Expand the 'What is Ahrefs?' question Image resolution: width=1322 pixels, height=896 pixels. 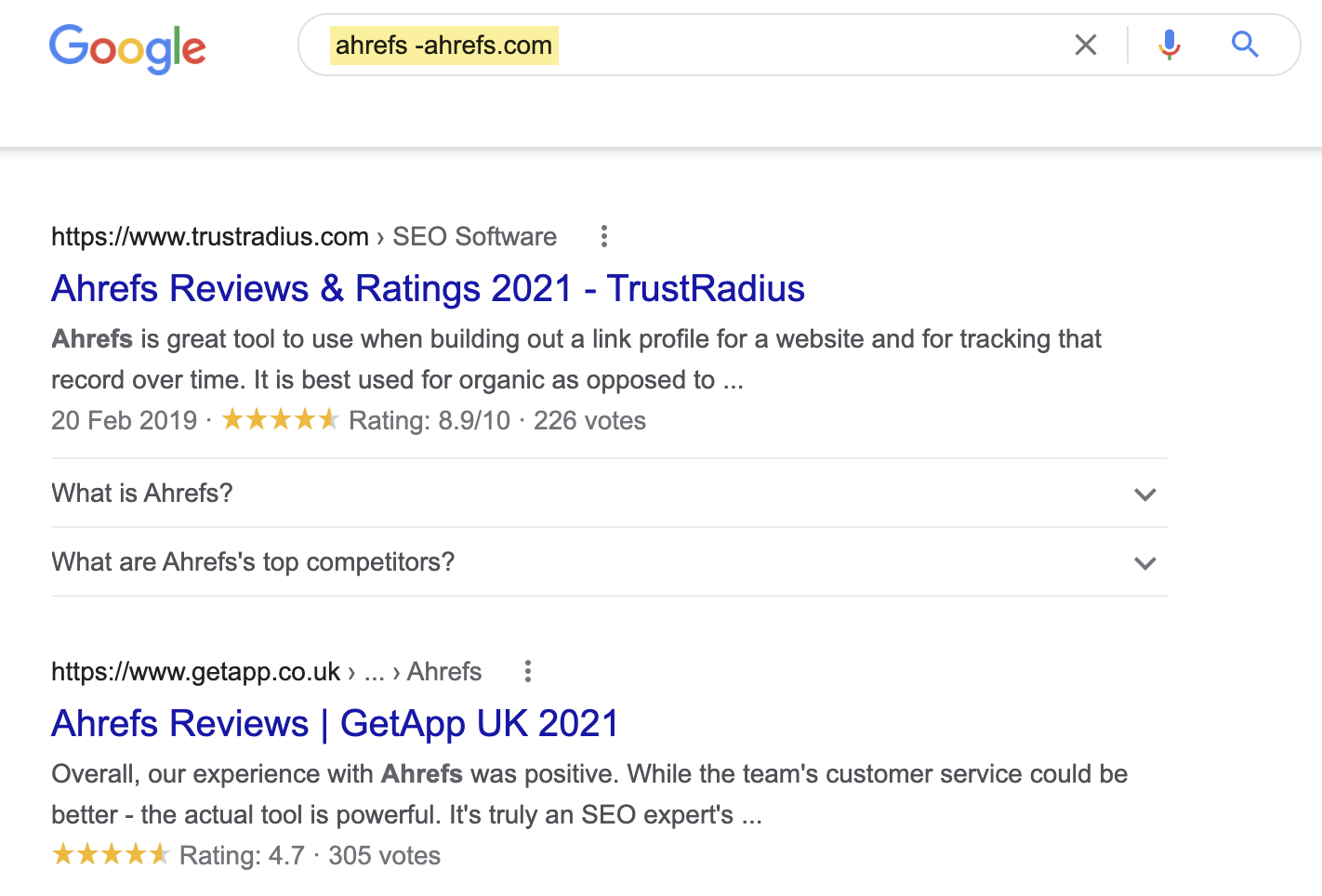[x=141, y=493]
